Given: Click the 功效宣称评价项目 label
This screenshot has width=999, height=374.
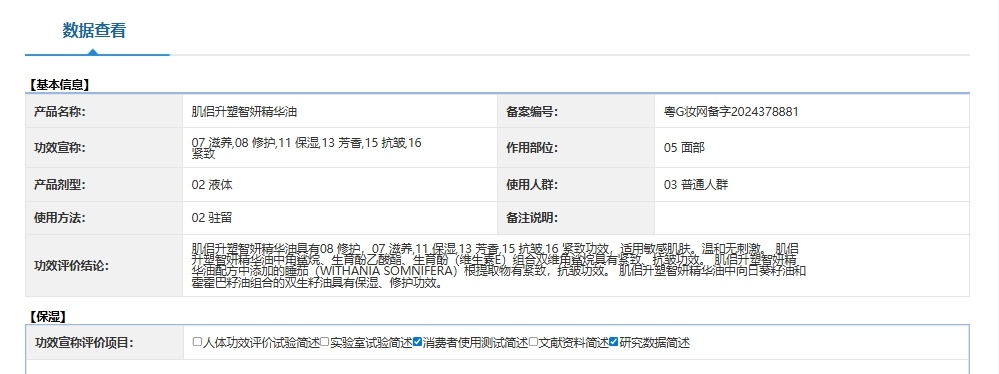Looking at the screenshot, I should tap(83, 343).
